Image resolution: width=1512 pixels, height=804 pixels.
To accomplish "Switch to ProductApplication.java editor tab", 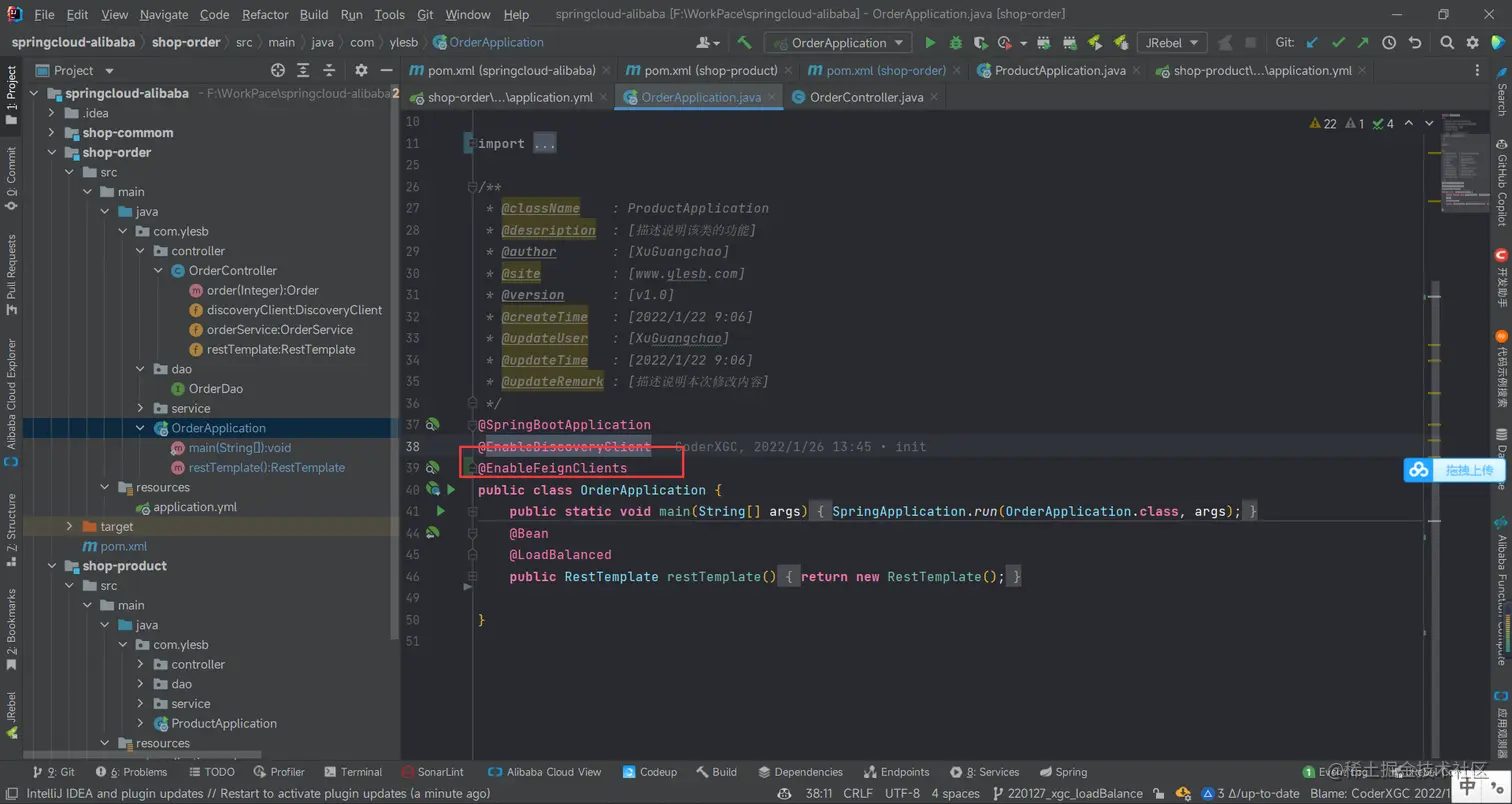I will point(1060,70).
